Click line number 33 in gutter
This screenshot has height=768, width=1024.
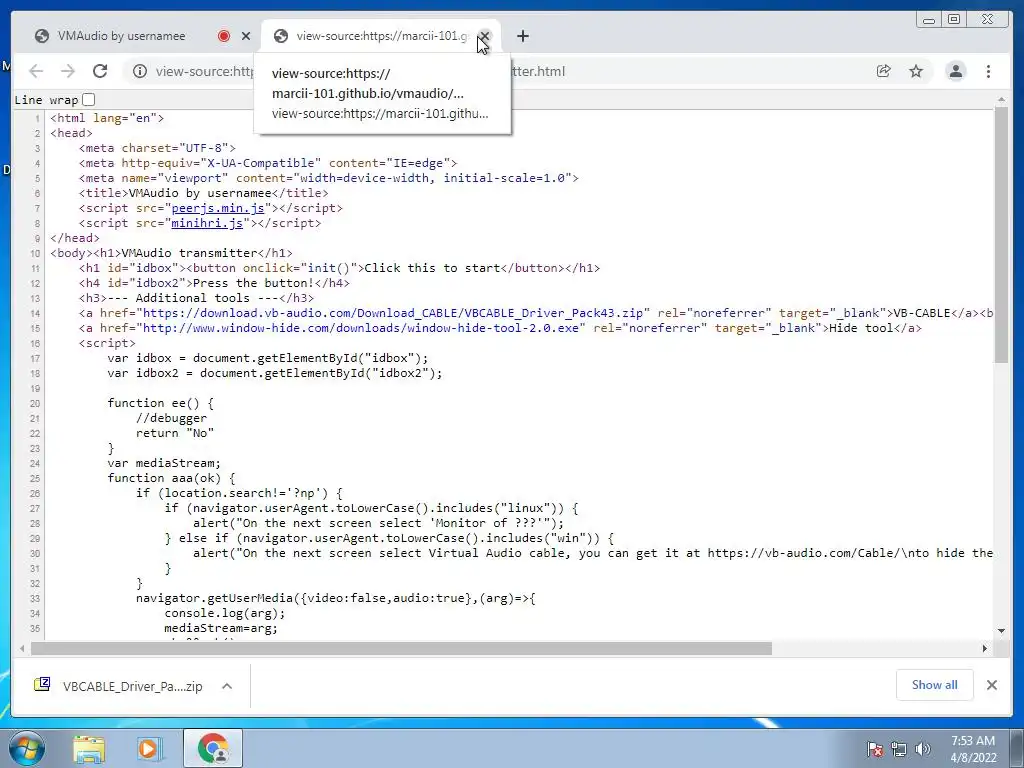[x=35, y=599]
